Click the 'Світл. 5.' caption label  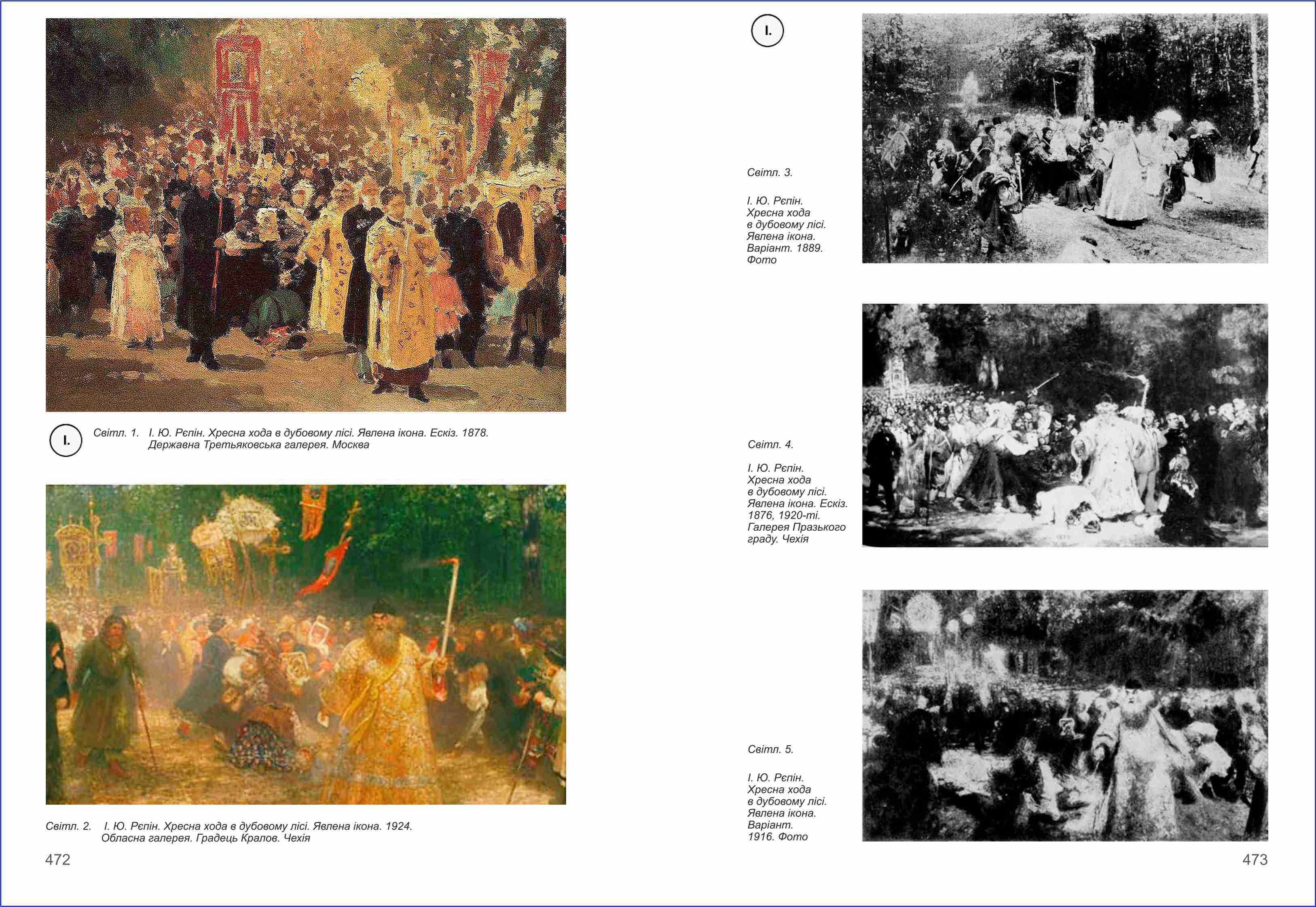tap(770, 750)
